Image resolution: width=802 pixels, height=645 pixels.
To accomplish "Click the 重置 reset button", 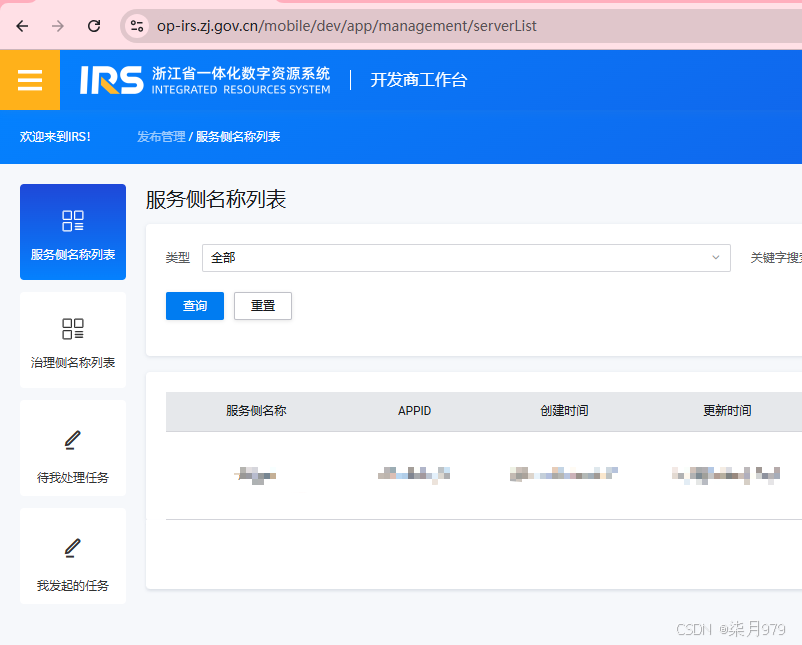I will [x=262, y=306].
